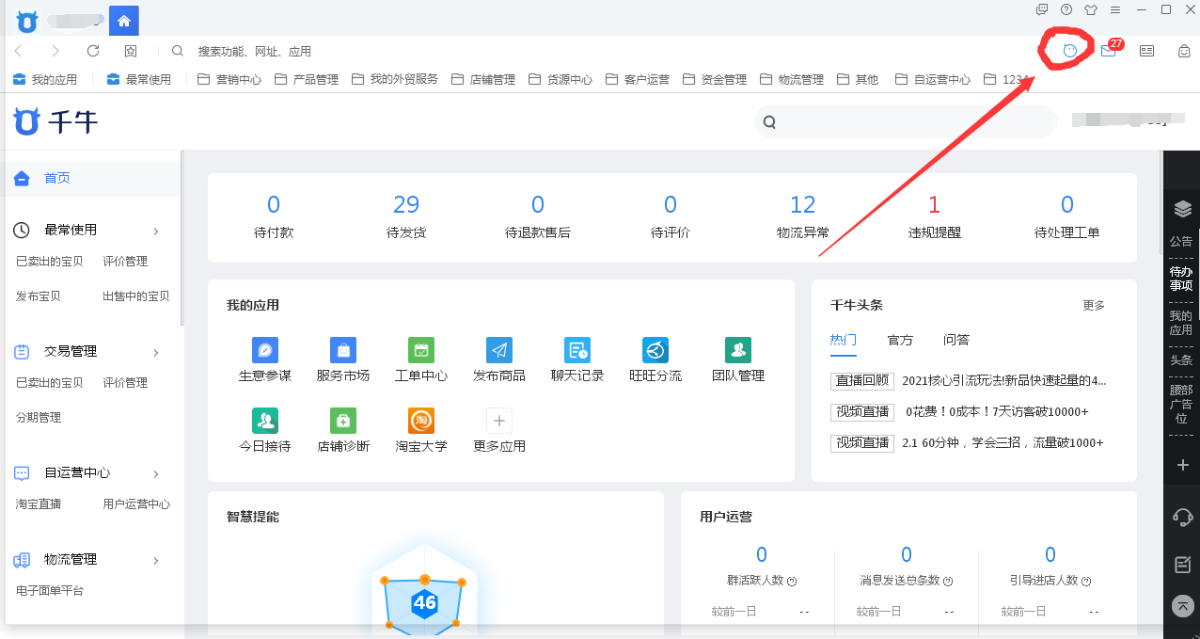This screenshot has width=1200, height=639.
Task: Open the 资金管理 bookmark folder
Action: click(x=715, y=79)
